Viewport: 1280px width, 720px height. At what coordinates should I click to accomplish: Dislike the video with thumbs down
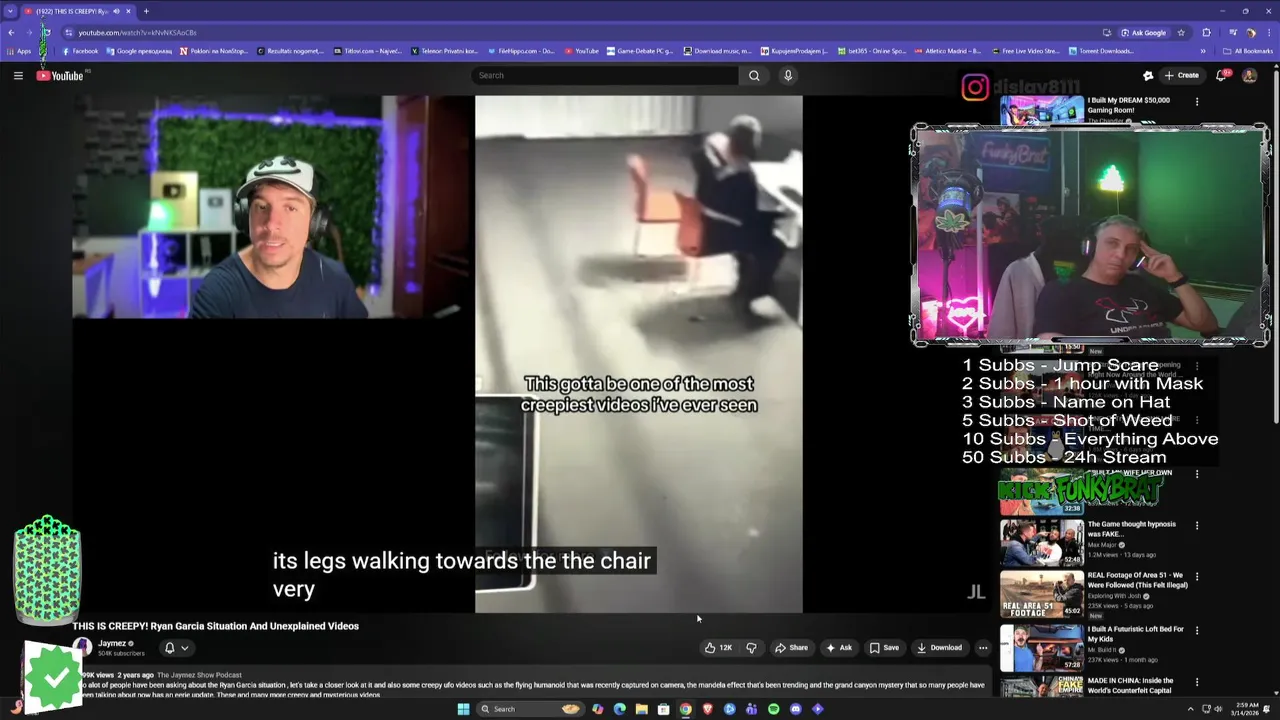pyautogui.click(x=751, y=647)
